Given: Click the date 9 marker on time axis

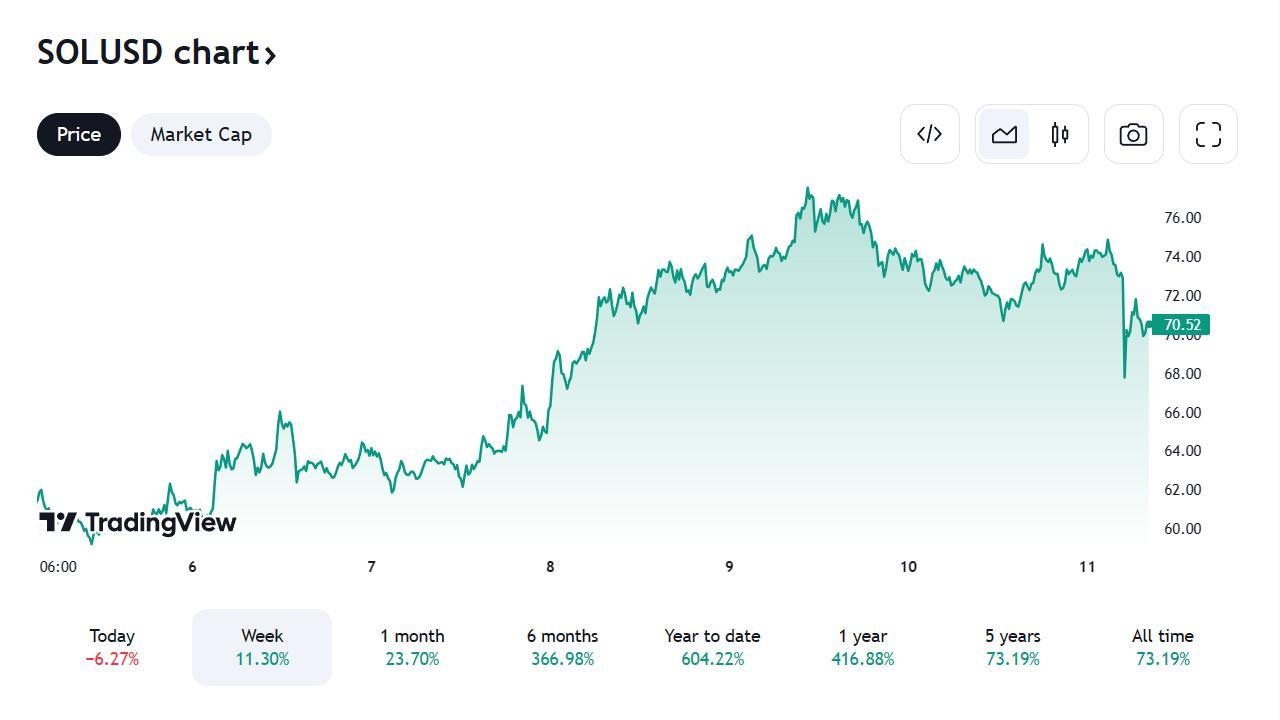Looking at the screenshot, I should click(729, 567).
